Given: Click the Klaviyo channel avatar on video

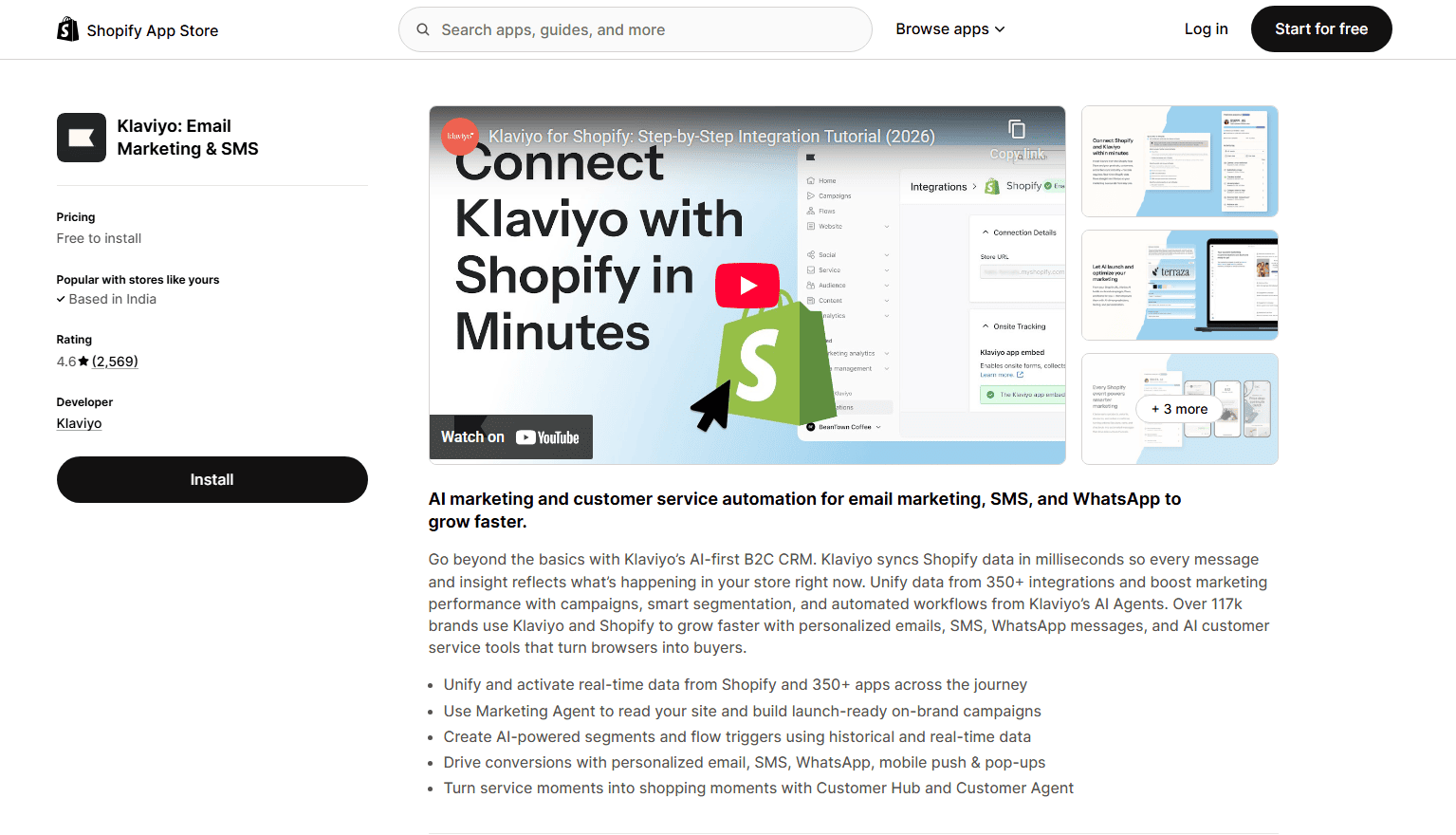Looking at the screenshot, I should pyautogui.click(x=460, y=137).
